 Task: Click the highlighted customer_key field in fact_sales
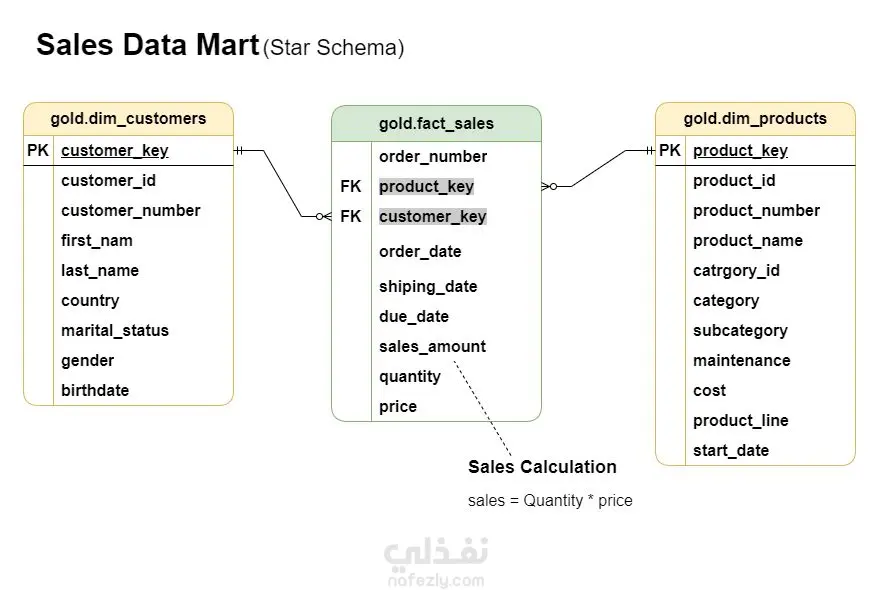432,217
